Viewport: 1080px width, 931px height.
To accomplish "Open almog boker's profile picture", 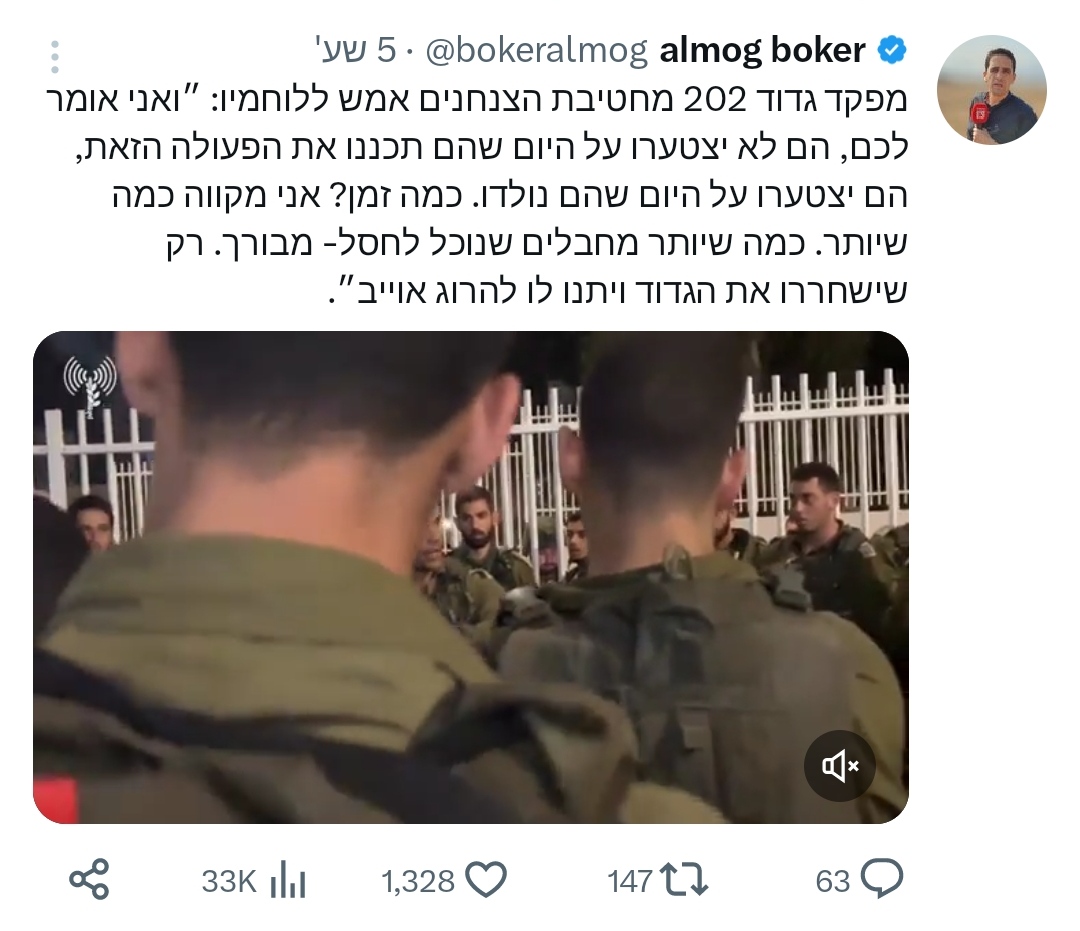I will [992, 90].
